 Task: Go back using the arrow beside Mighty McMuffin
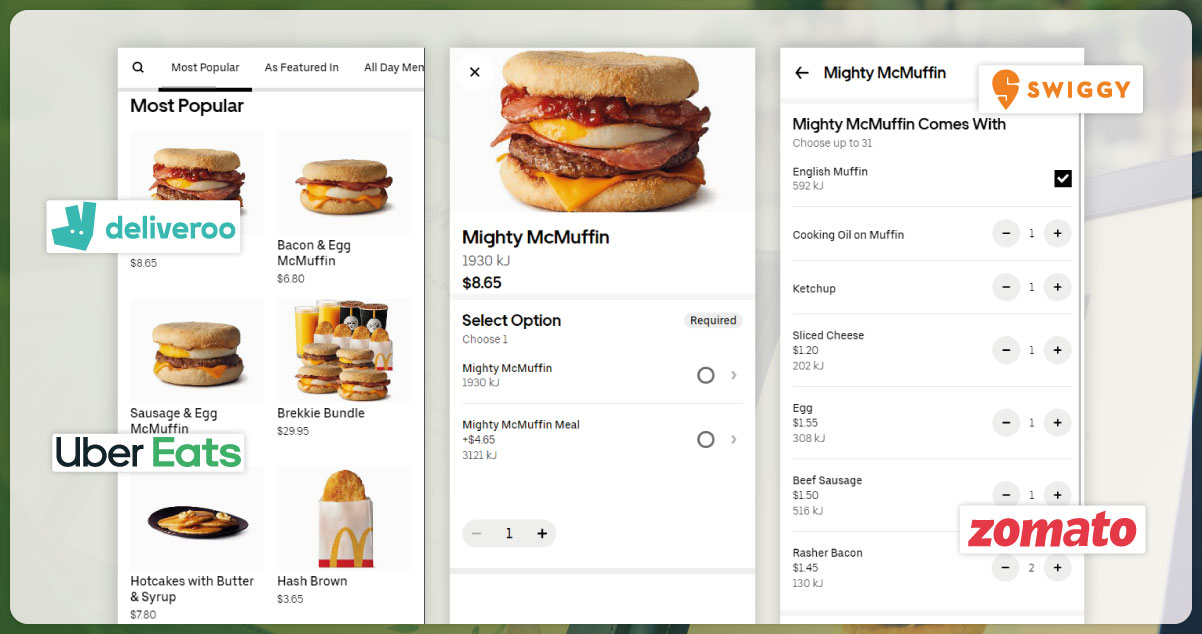coord(801,73)
